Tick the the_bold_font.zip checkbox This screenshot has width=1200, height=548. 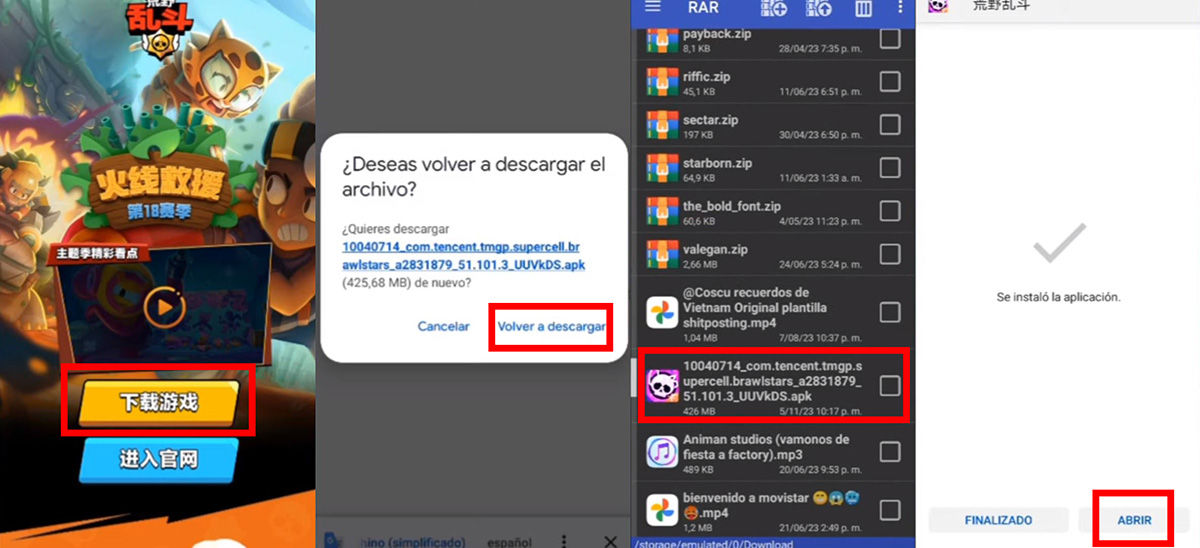tap(889, 211)
